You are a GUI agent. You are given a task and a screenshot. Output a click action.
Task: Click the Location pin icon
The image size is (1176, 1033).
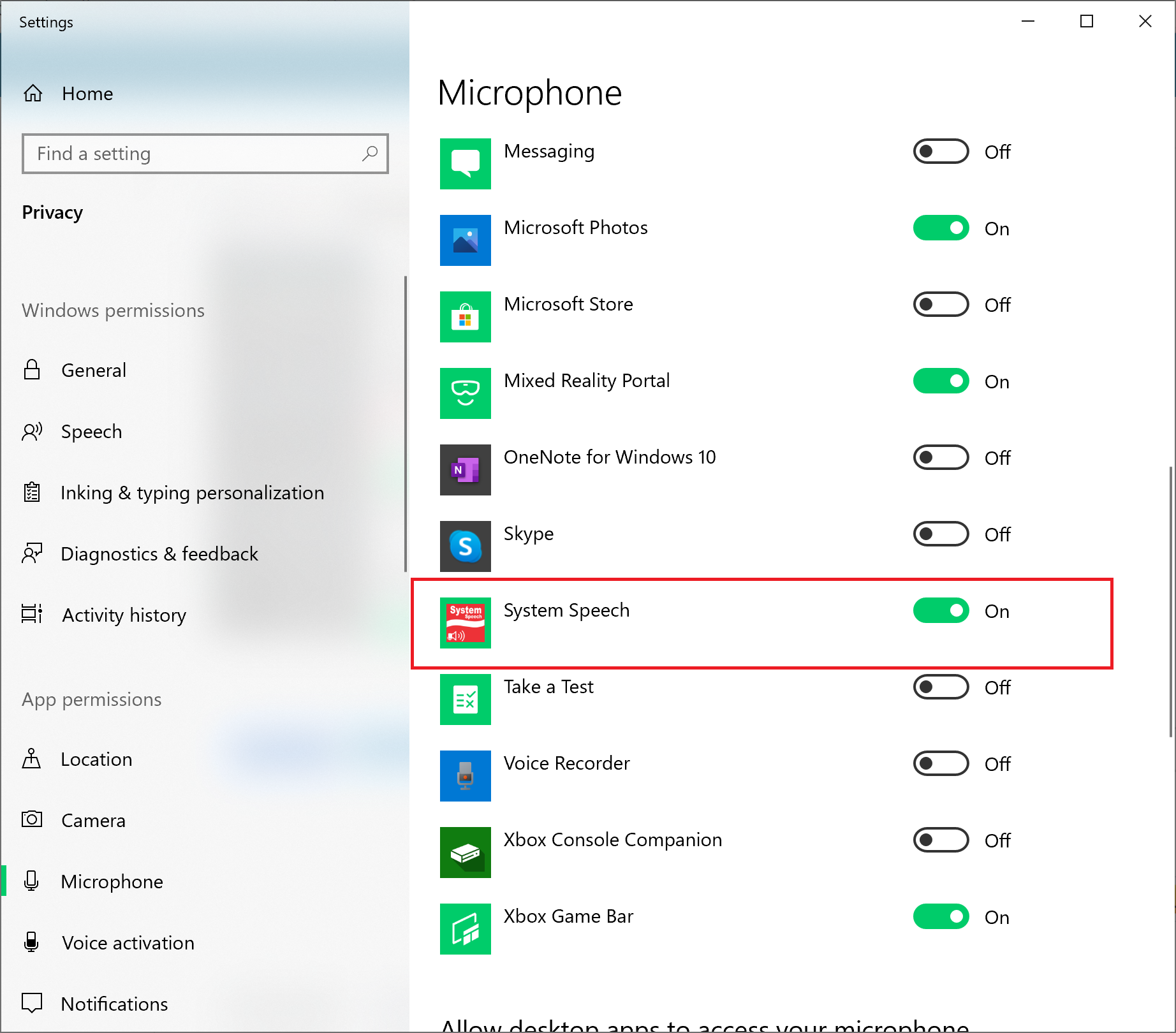[32, 759]
